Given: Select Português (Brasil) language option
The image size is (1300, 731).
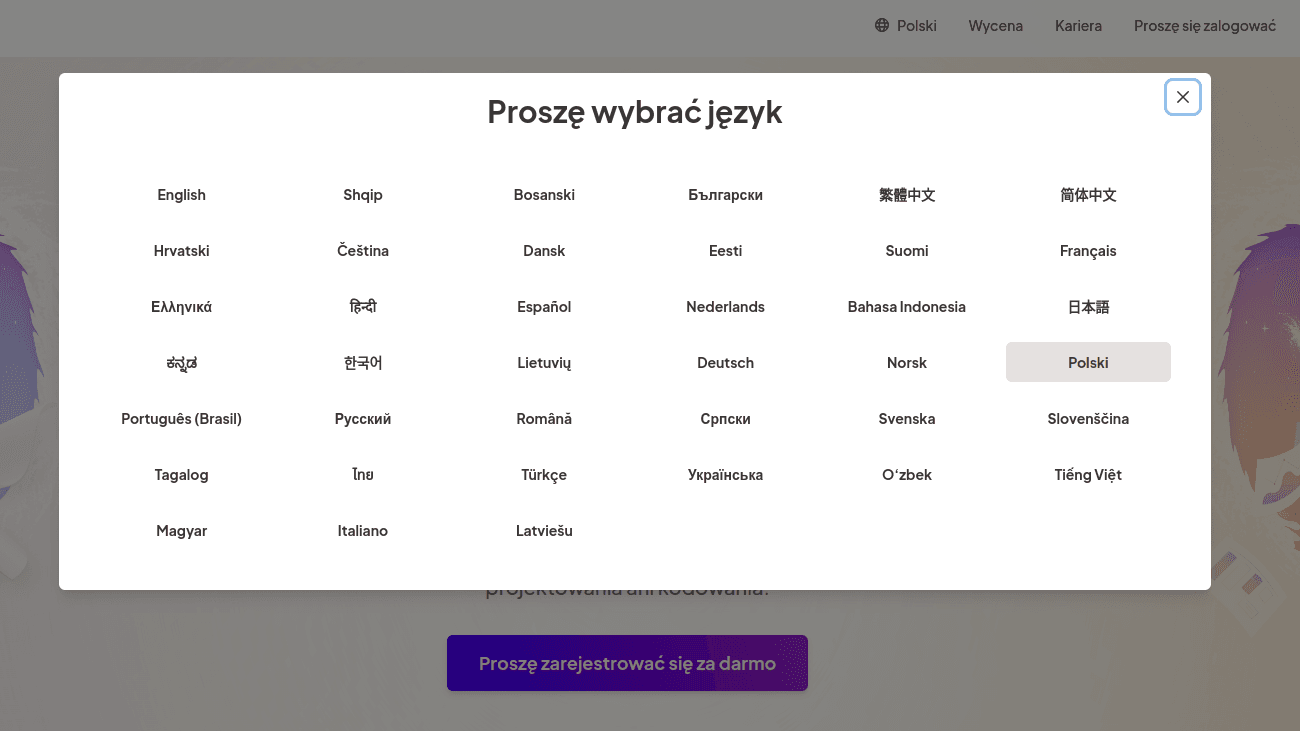Looking at the screenshot, I should coord(181,418).
